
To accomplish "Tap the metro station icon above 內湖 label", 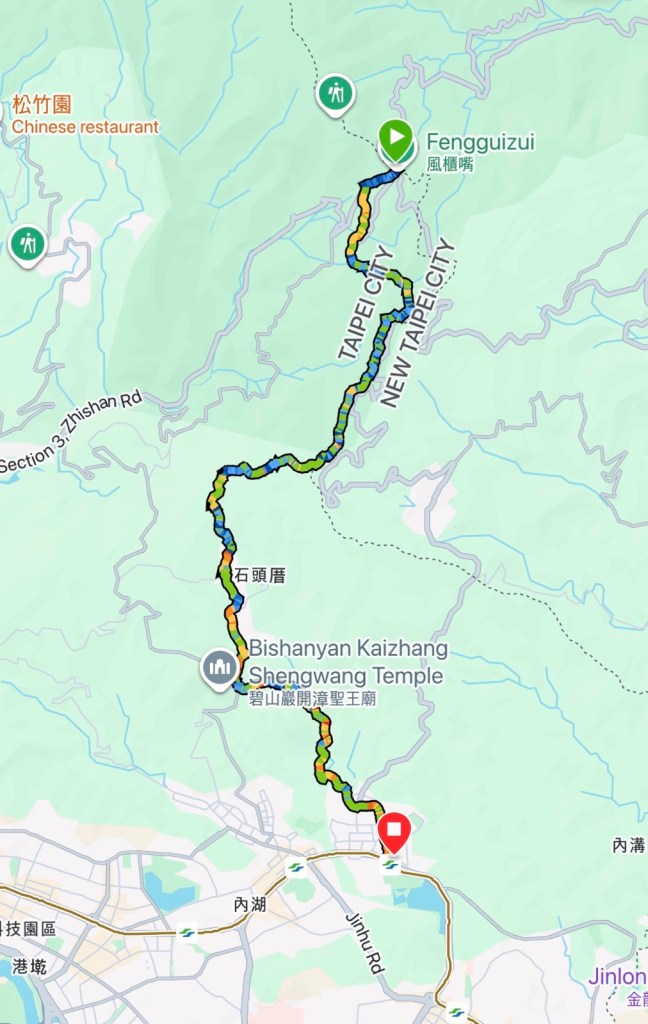I will pyautogui.click(x=295, y=869).
